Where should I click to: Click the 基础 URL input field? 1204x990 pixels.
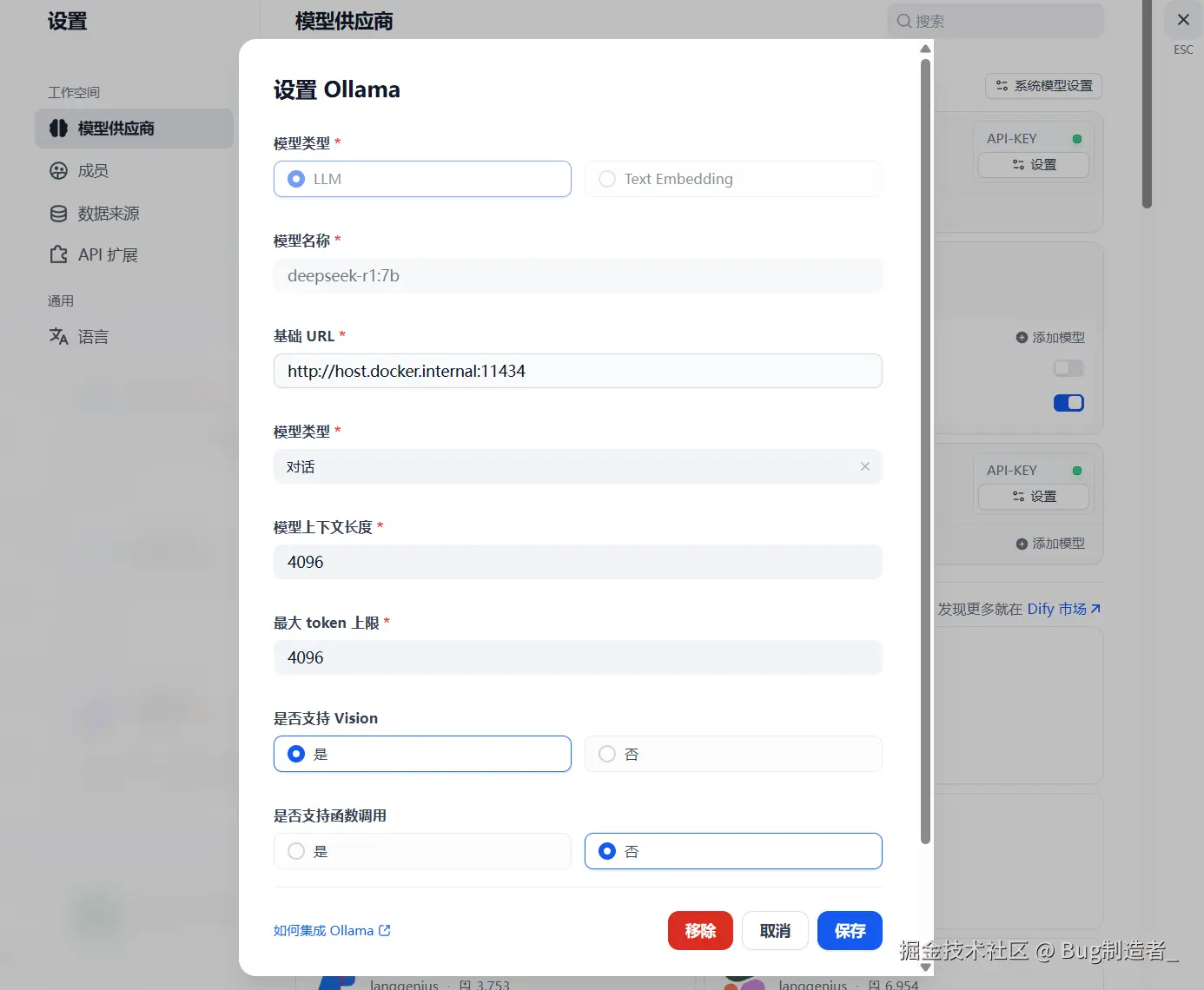pyautogui.click(x=578, y=371)
